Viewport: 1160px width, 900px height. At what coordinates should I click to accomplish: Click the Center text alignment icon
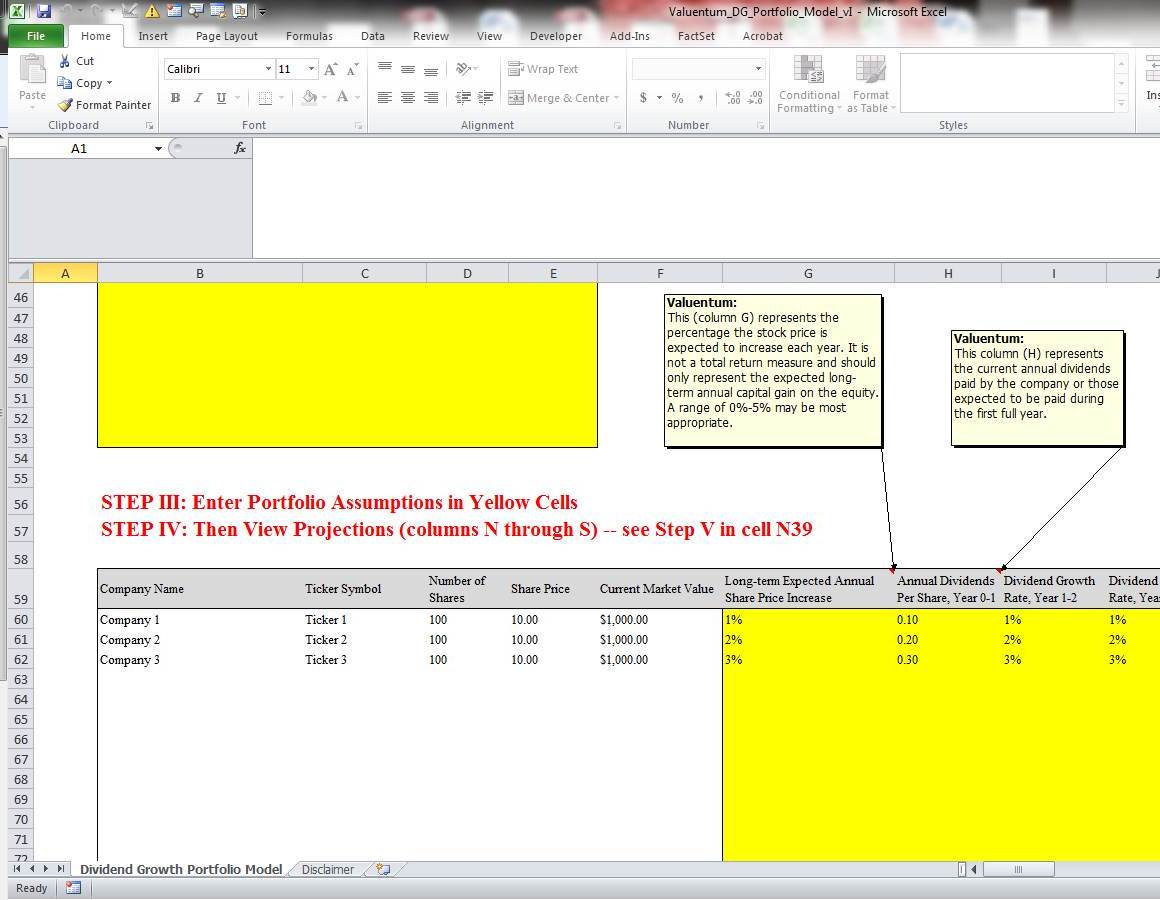[408, 97]
